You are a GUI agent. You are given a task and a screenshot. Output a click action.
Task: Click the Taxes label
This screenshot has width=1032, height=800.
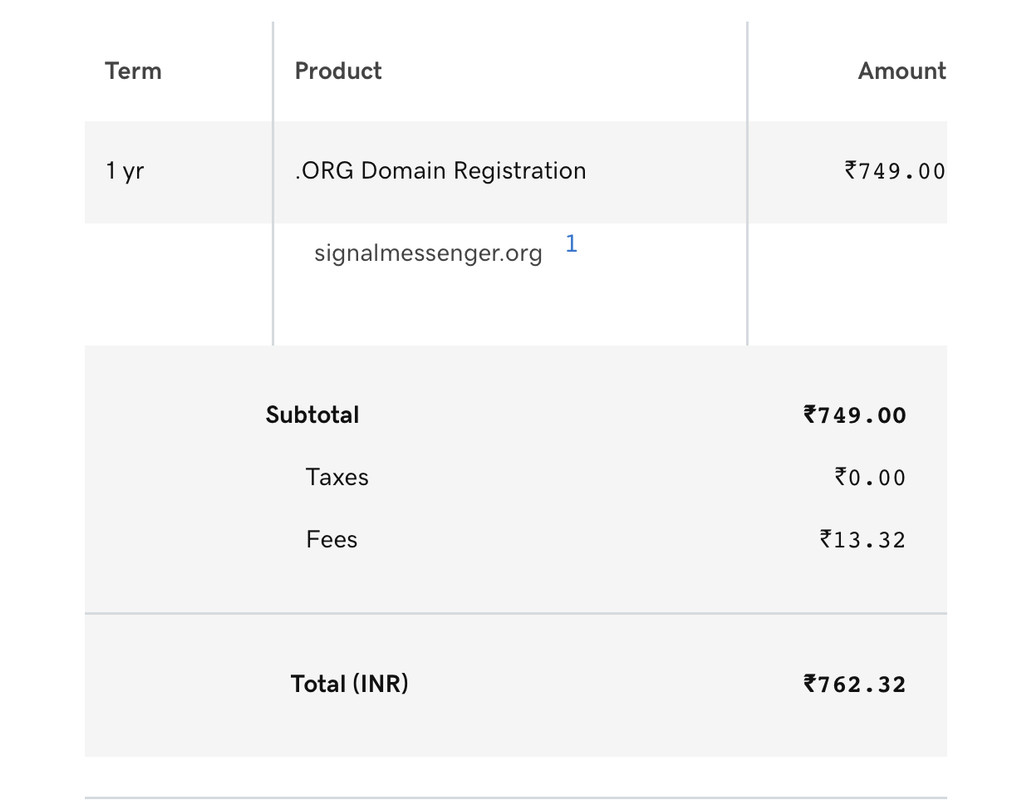[337, 477]
